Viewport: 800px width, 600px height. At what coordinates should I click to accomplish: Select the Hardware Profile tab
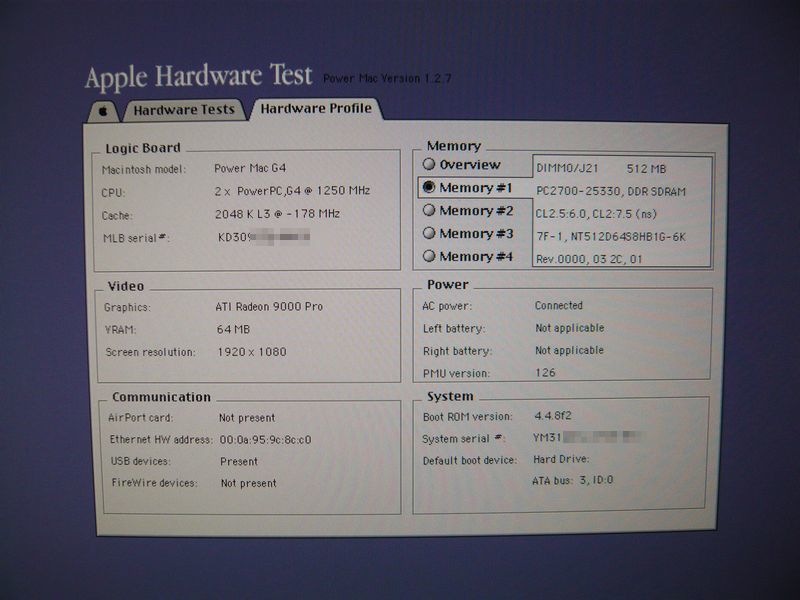click(x=316, y=109)
